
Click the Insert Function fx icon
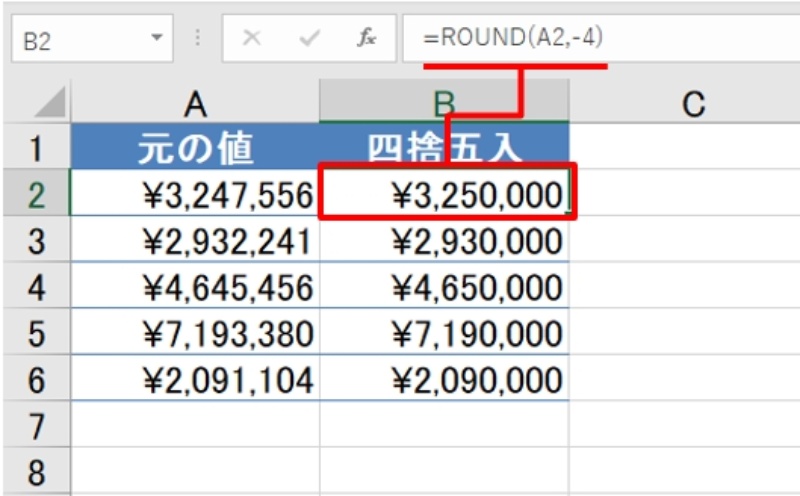pyautogui.click(x=367, y=40)
